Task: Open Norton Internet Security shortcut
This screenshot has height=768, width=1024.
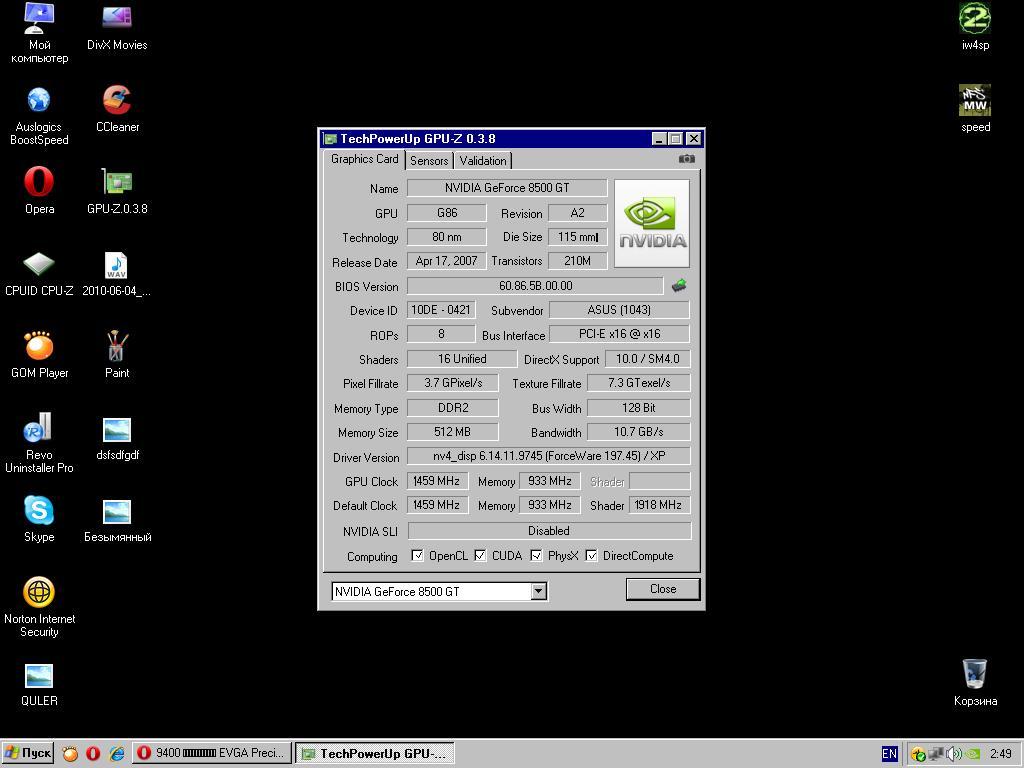Action: pyautogui.click(x=39, y=593)
